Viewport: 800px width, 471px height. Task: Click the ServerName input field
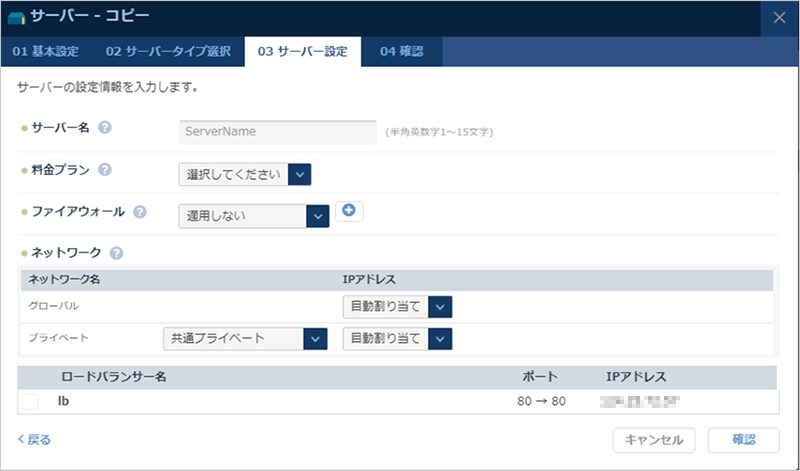[x=278, y=132]
